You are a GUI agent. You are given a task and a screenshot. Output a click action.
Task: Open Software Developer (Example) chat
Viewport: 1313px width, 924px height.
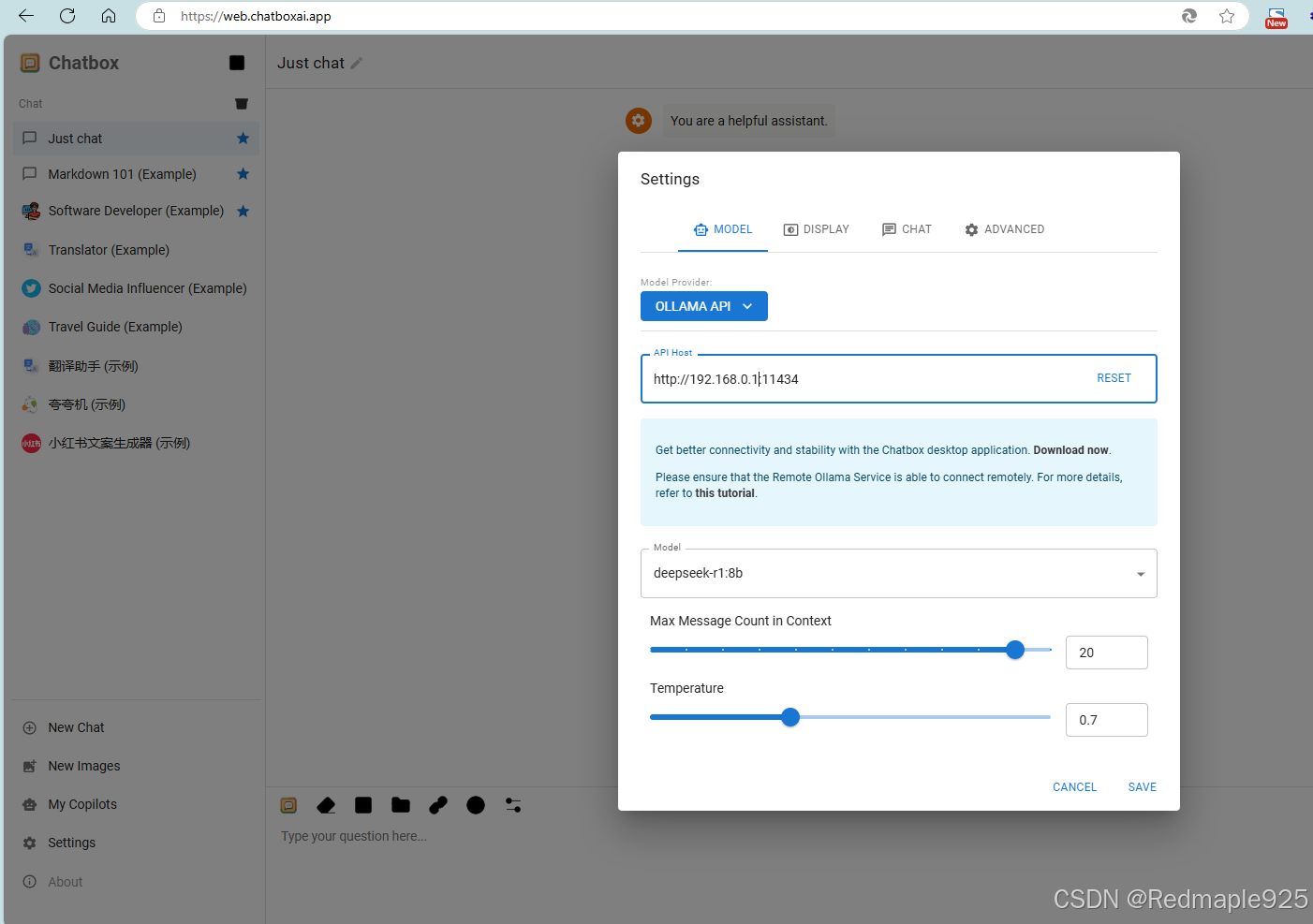136,211
